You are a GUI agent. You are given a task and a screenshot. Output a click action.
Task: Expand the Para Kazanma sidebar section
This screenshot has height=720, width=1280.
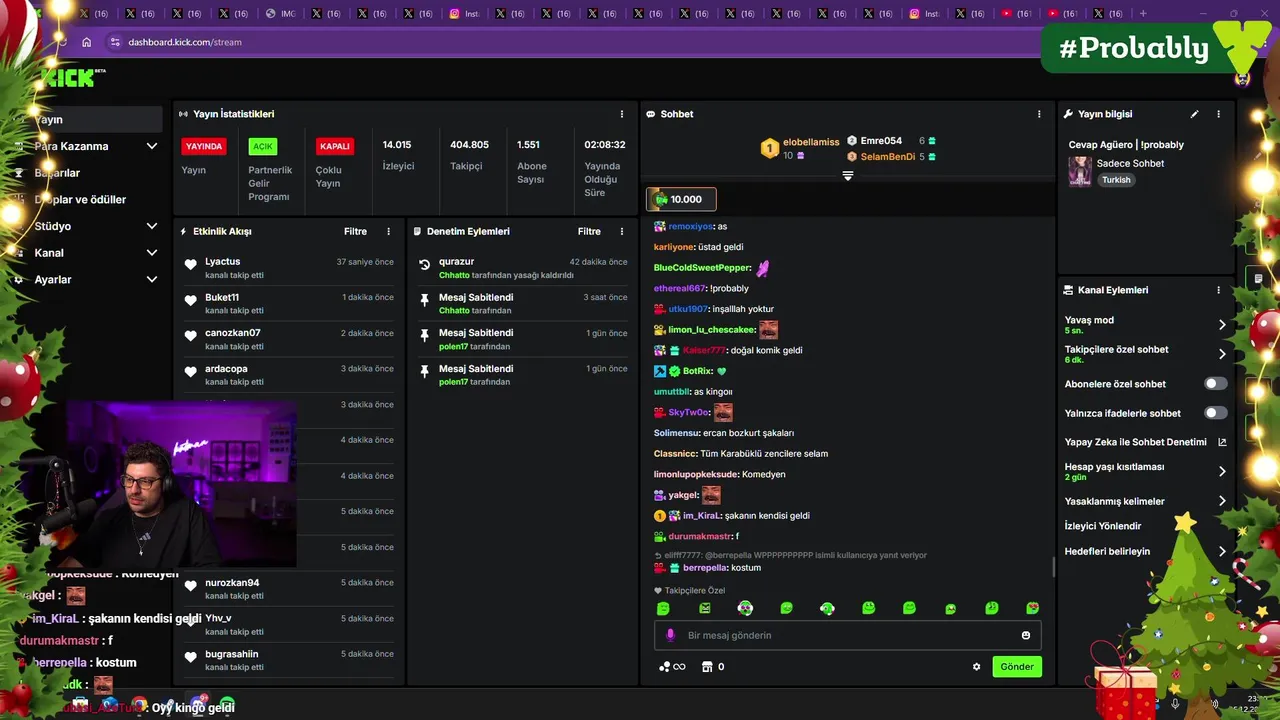[x=152, y=146]
